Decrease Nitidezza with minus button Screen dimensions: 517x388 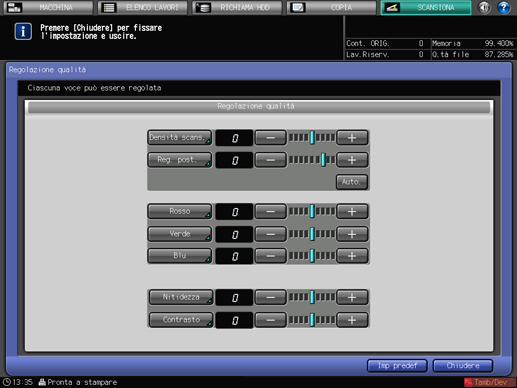tap(270, 297)
